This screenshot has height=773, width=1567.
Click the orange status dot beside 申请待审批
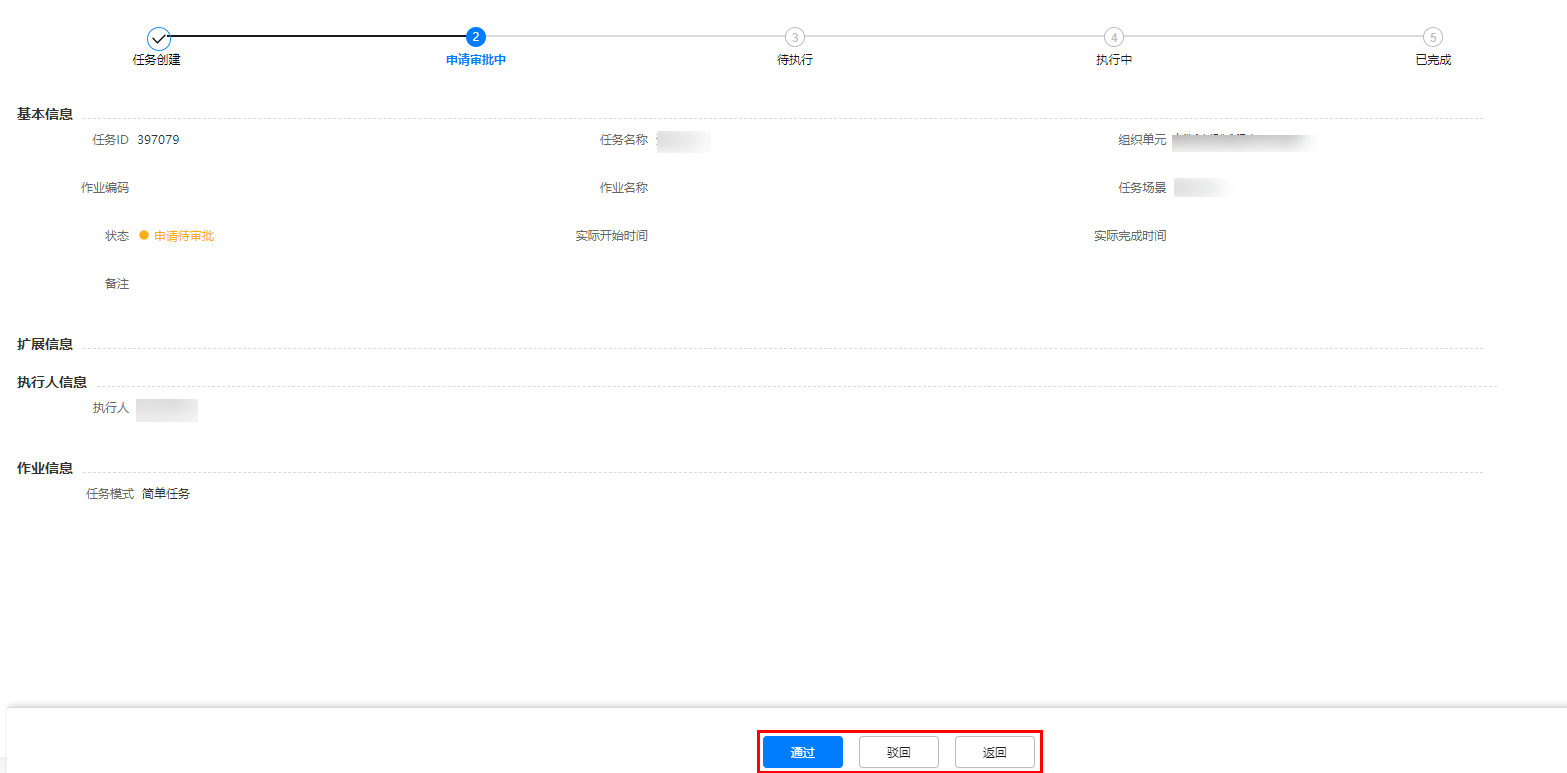[144, 235]
